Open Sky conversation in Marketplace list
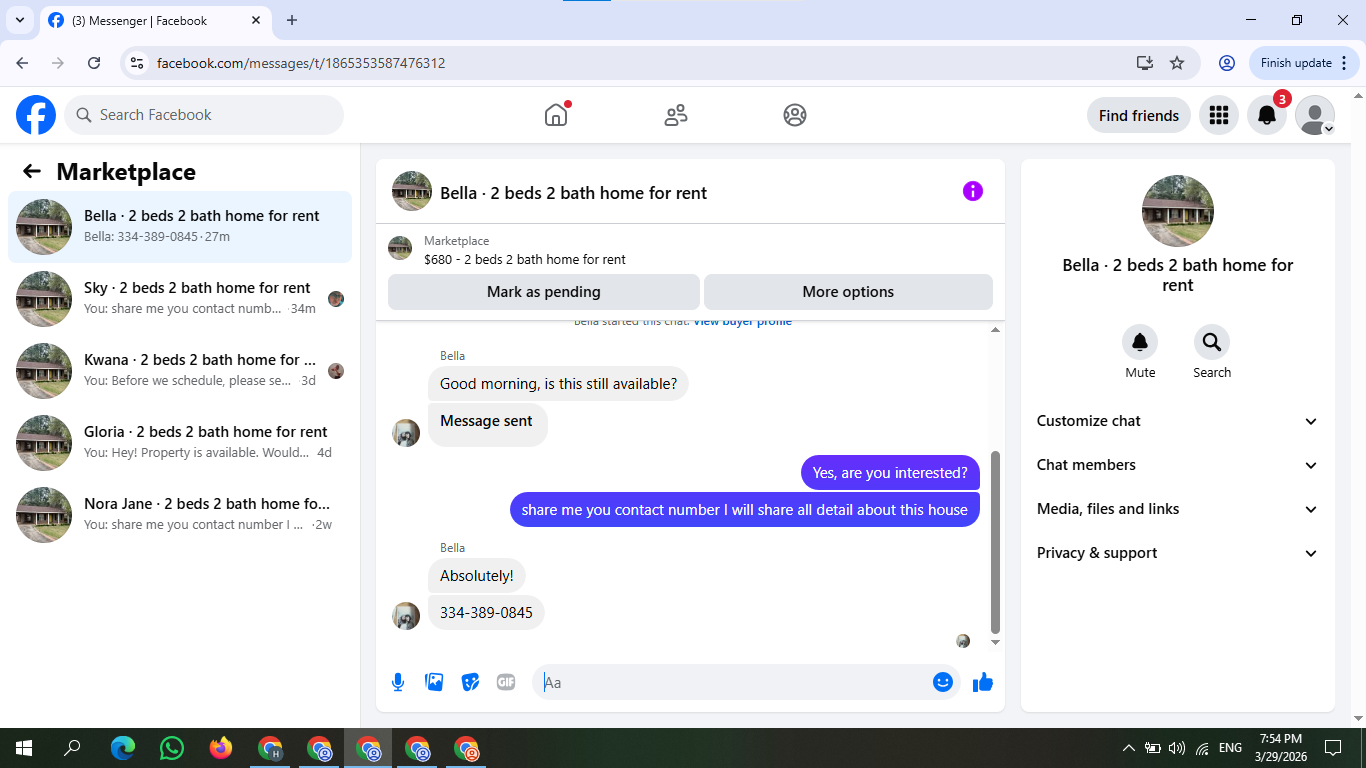Image resolution: width=1366 pixels, height=768 pixels. (180, 299)
